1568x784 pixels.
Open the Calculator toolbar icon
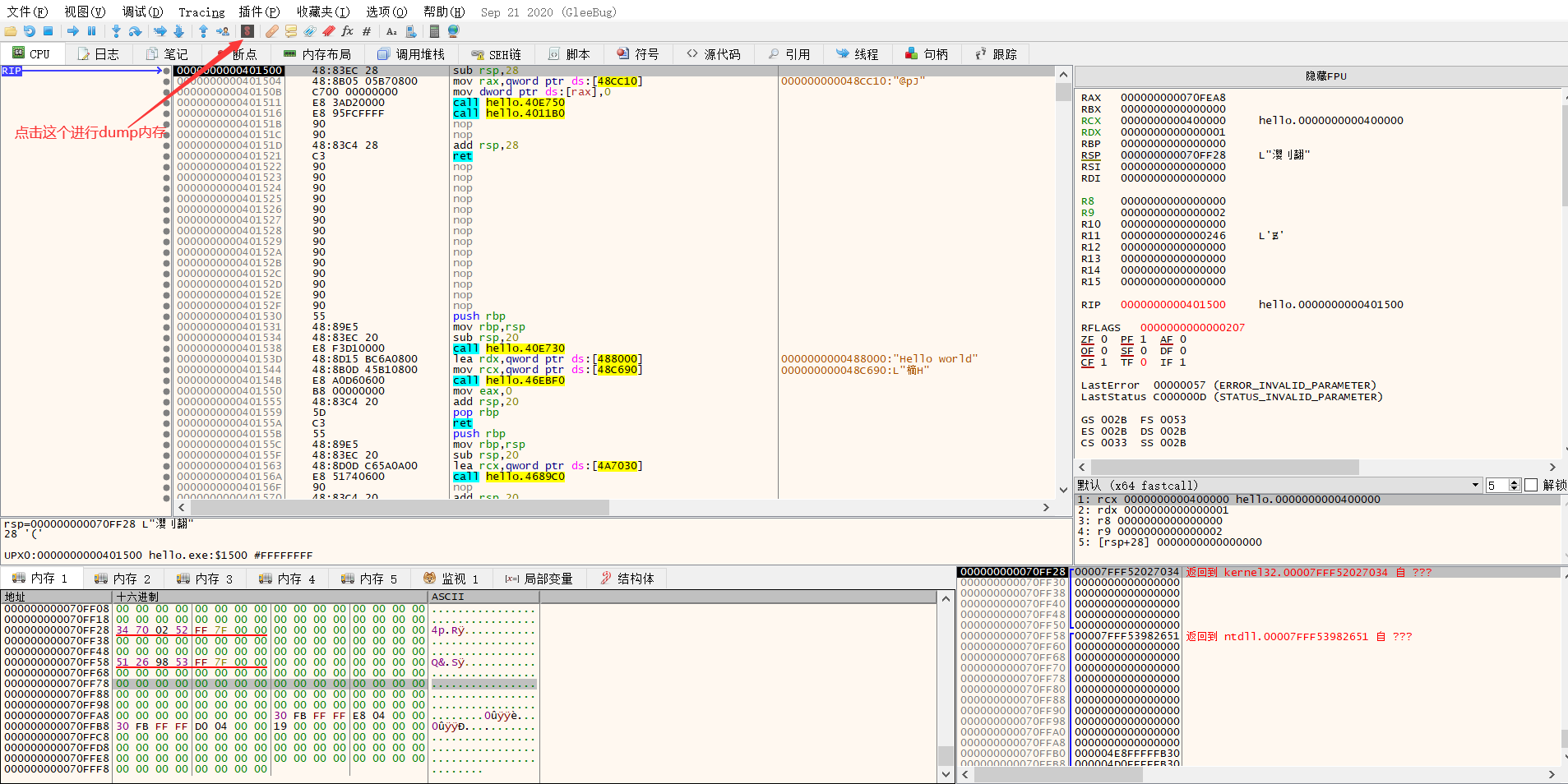point(435,31)
